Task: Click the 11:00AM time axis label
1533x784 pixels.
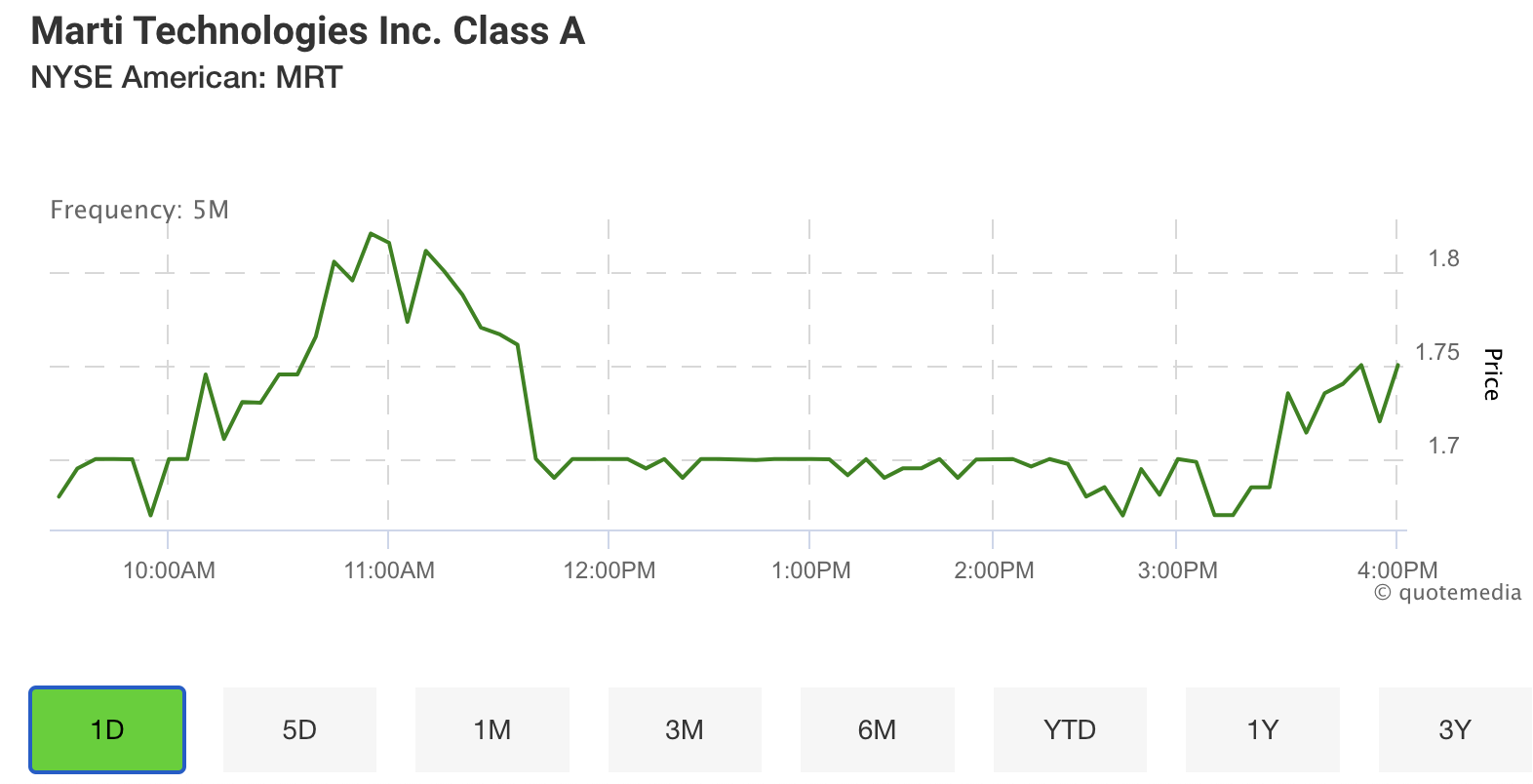Action: [389, 570]
